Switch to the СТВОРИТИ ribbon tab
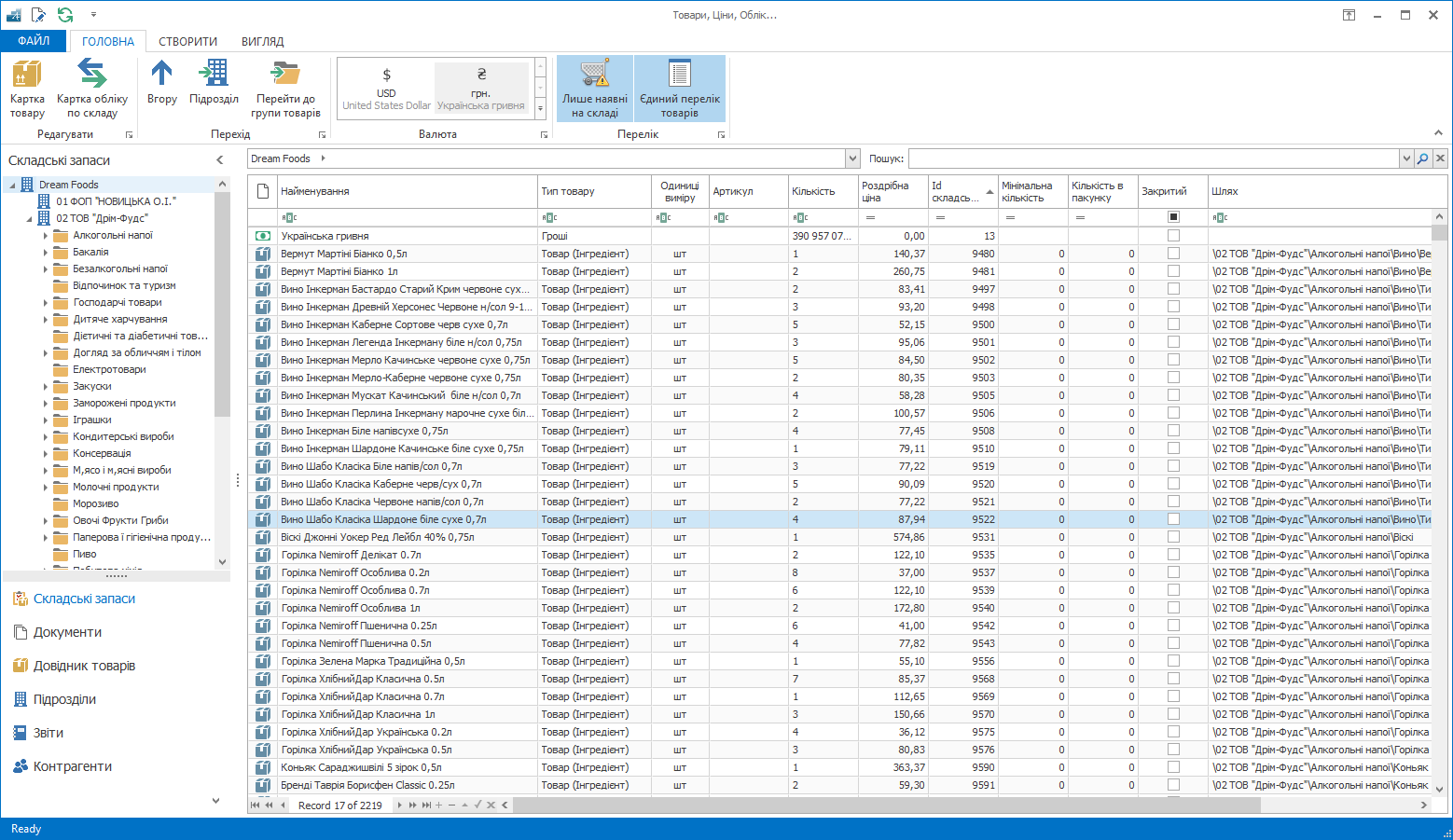 [x=187, y=41]
